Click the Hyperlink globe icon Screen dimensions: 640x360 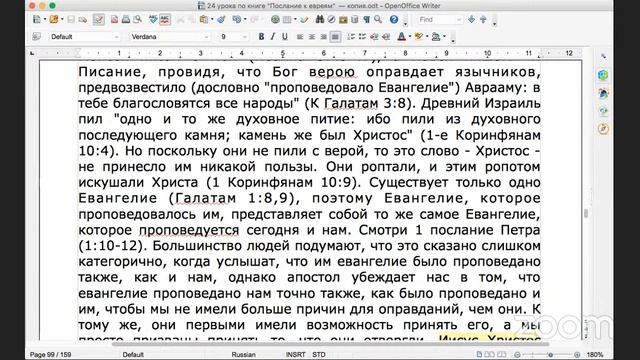coord(276,19)
